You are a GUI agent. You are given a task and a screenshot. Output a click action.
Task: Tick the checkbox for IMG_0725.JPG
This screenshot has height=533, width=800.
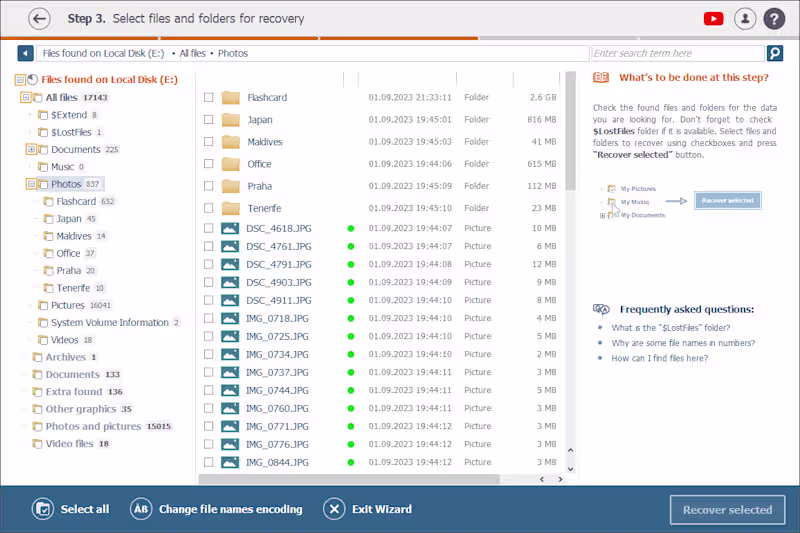[x=209, y=336]
